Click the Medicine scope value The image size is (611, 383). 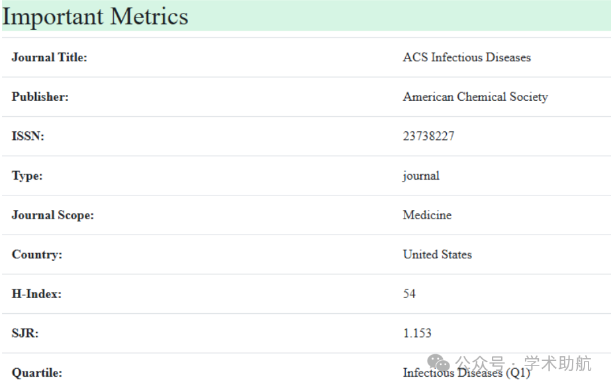[x=427, y=215]
